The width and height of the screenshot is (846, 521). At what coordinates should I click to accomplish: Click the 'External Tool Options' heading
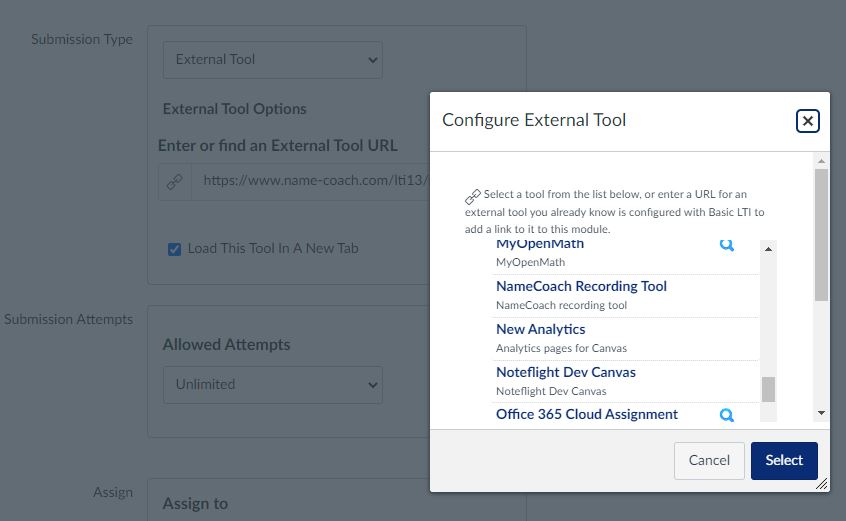tap(235, 109)
